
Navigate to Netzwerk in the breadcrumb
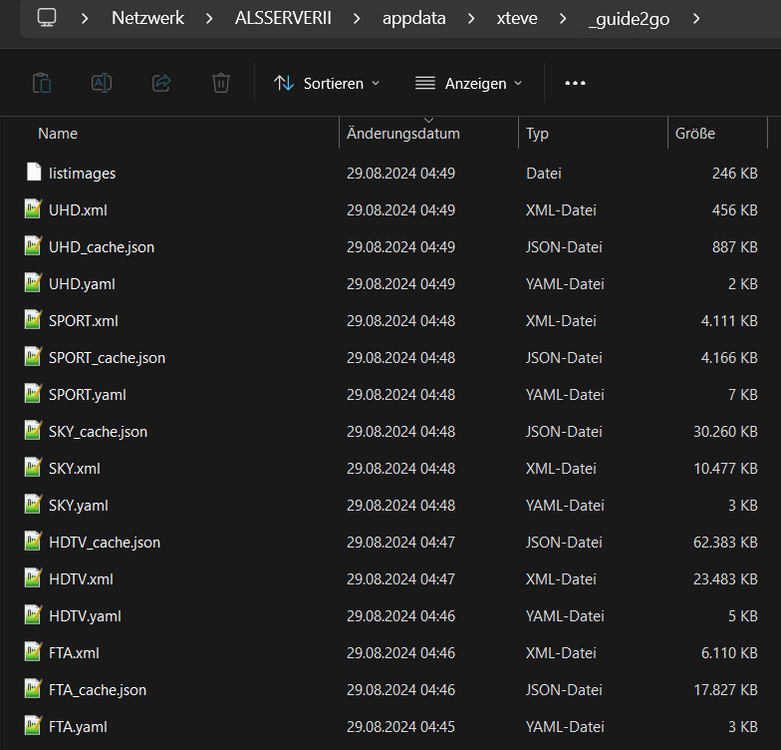pos(148,18)
